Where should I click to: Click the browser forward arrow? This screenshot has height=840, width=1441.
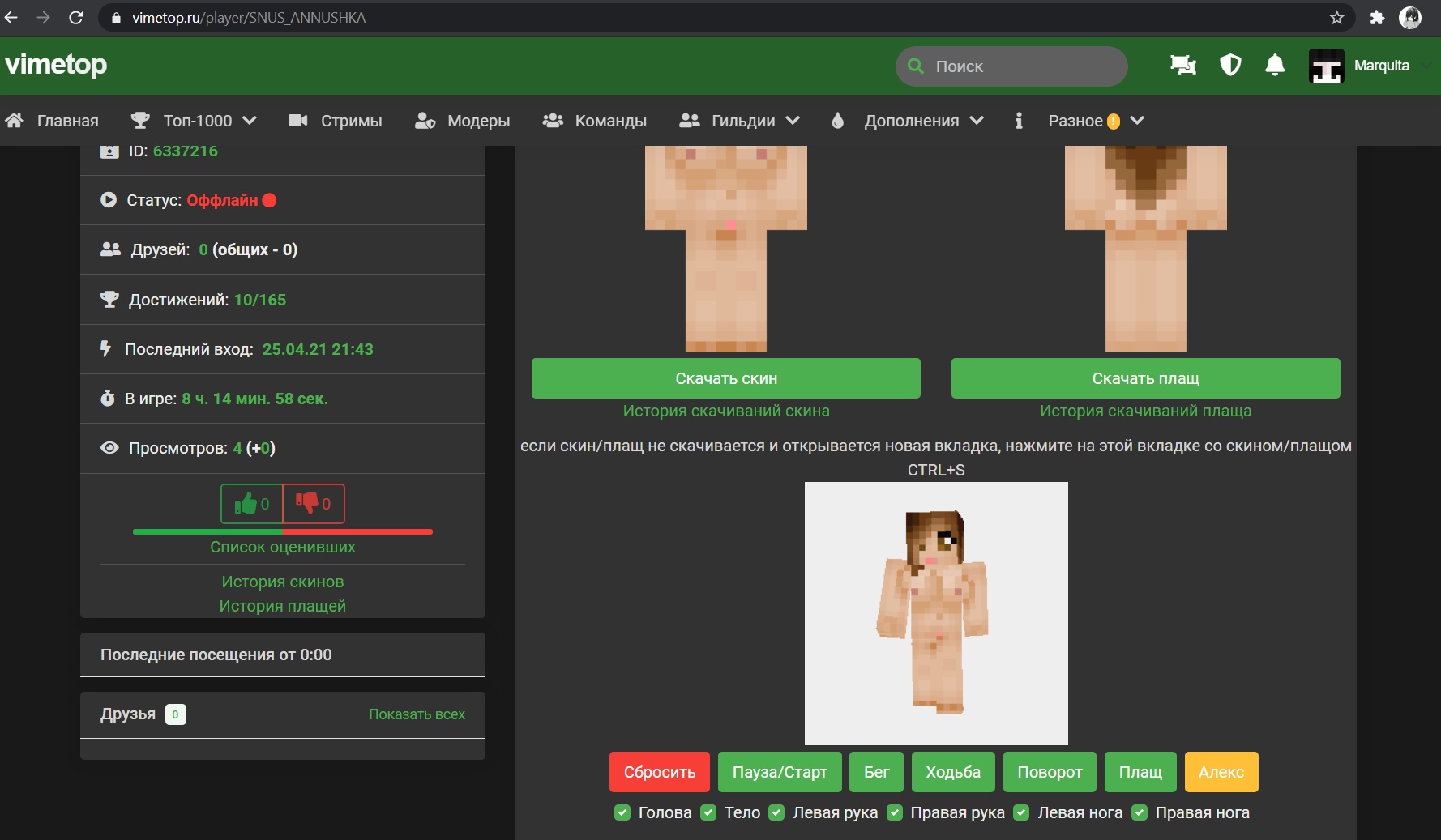[x=44, y=17]
